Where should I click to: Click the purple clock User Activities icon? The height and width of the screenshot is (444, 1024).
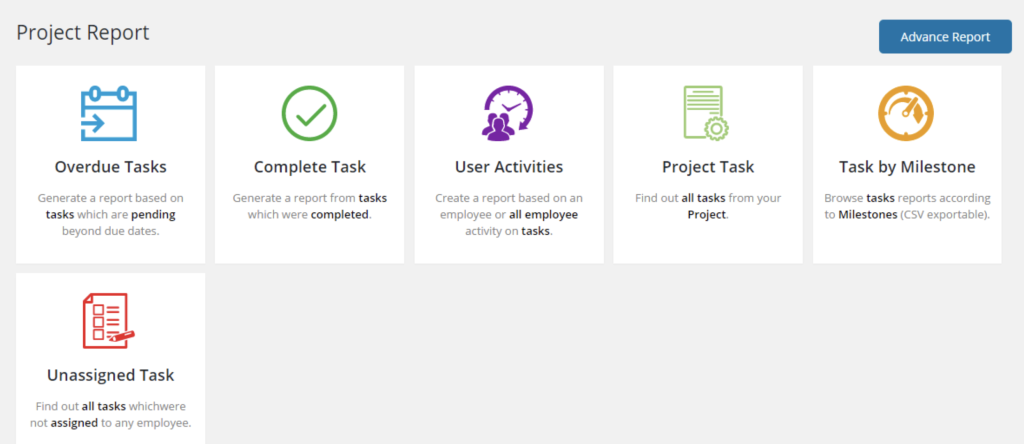point(508,114)
